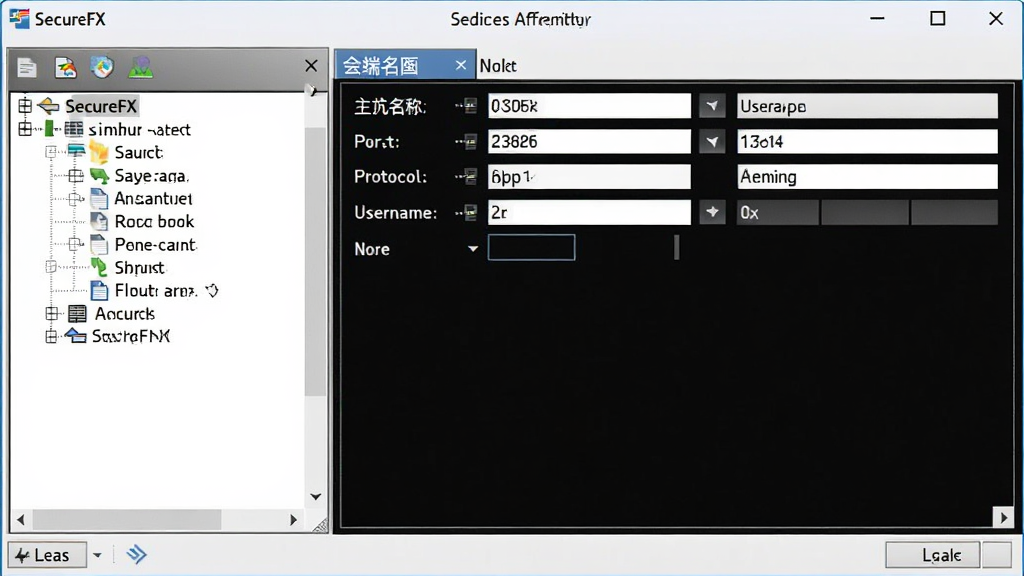Expand the Ansantuet tree node
The height and width of the screenshot is (576, 1024).
click(x=76, y=199)
